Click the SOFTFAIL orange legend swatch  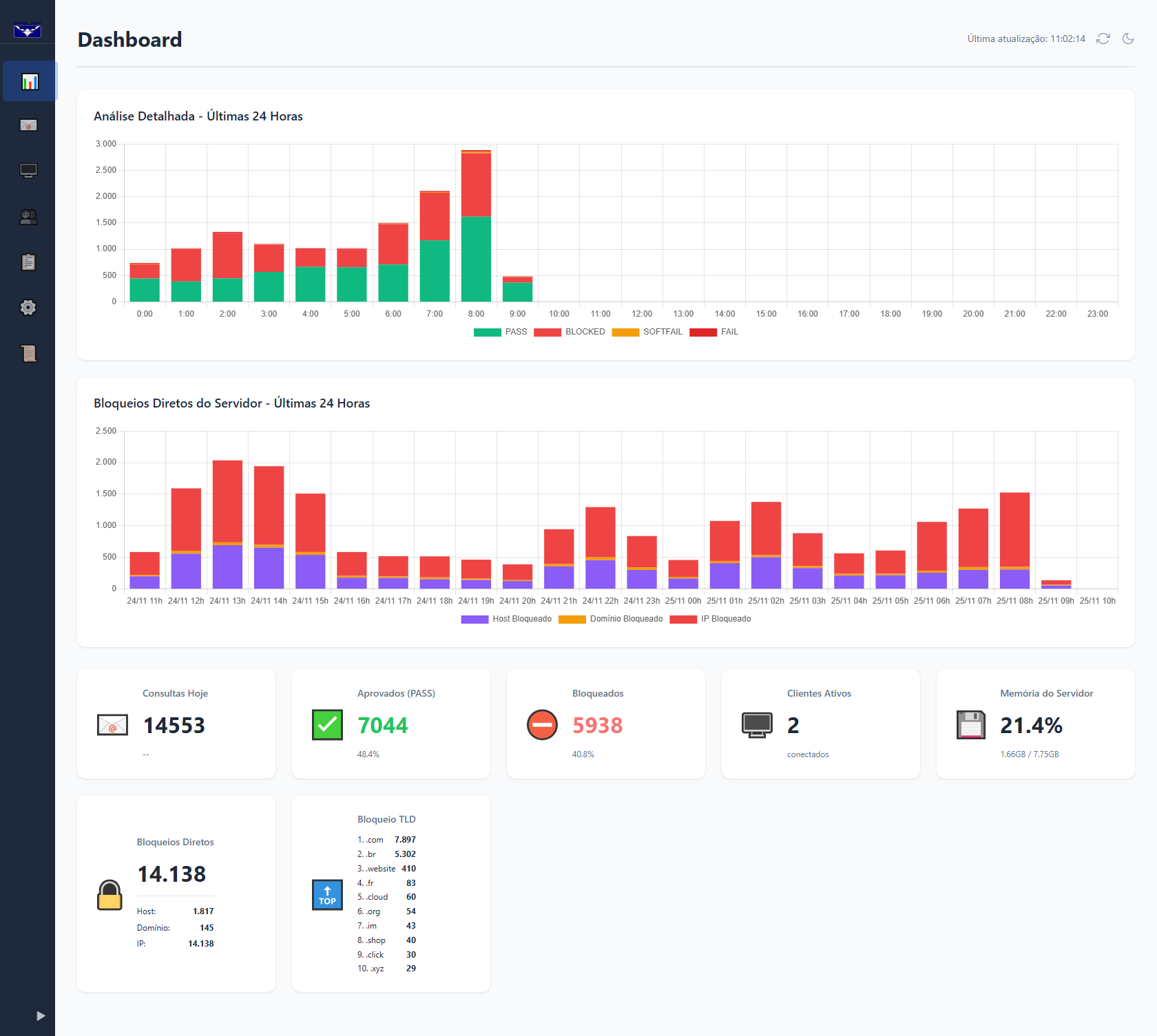click(x=625, y=332)
